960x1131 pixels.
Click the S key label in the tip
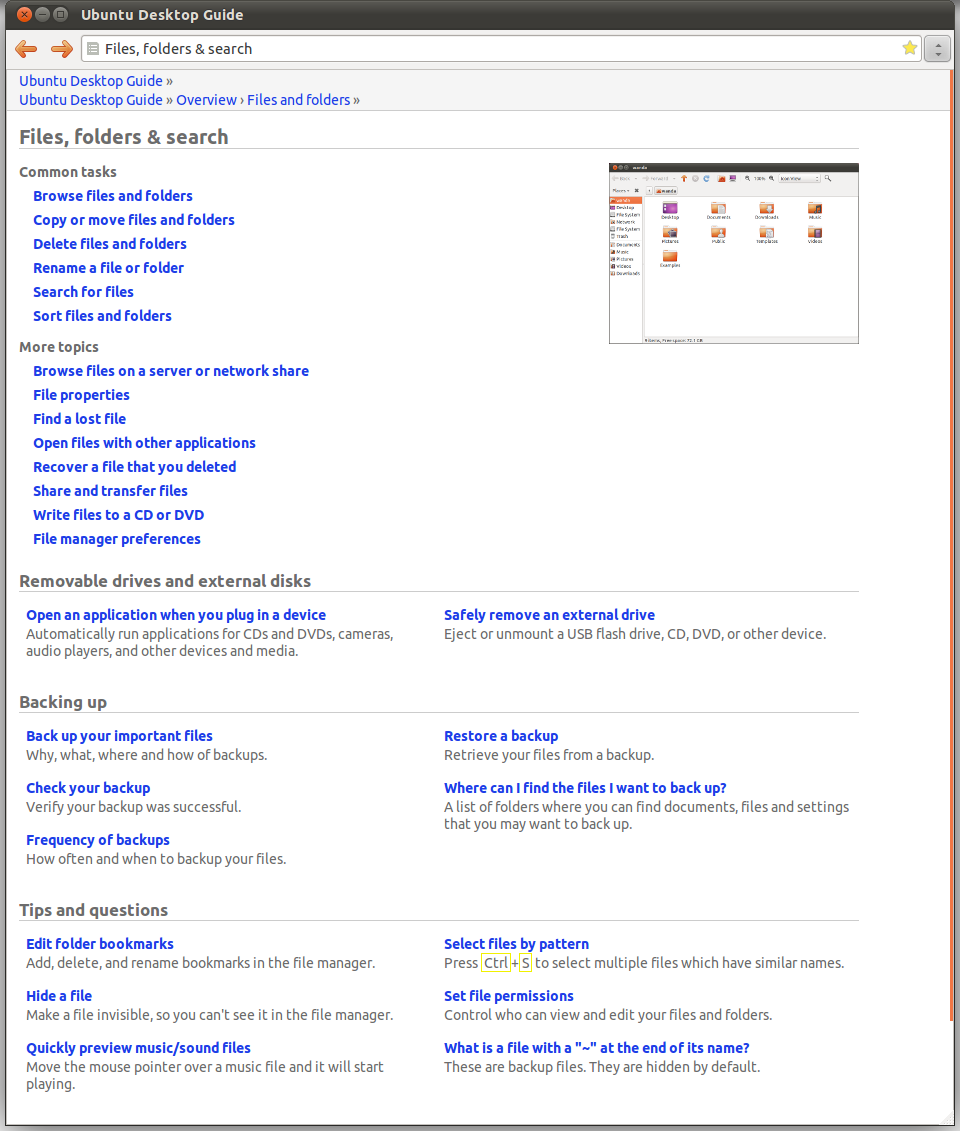(x=525, y=963)
